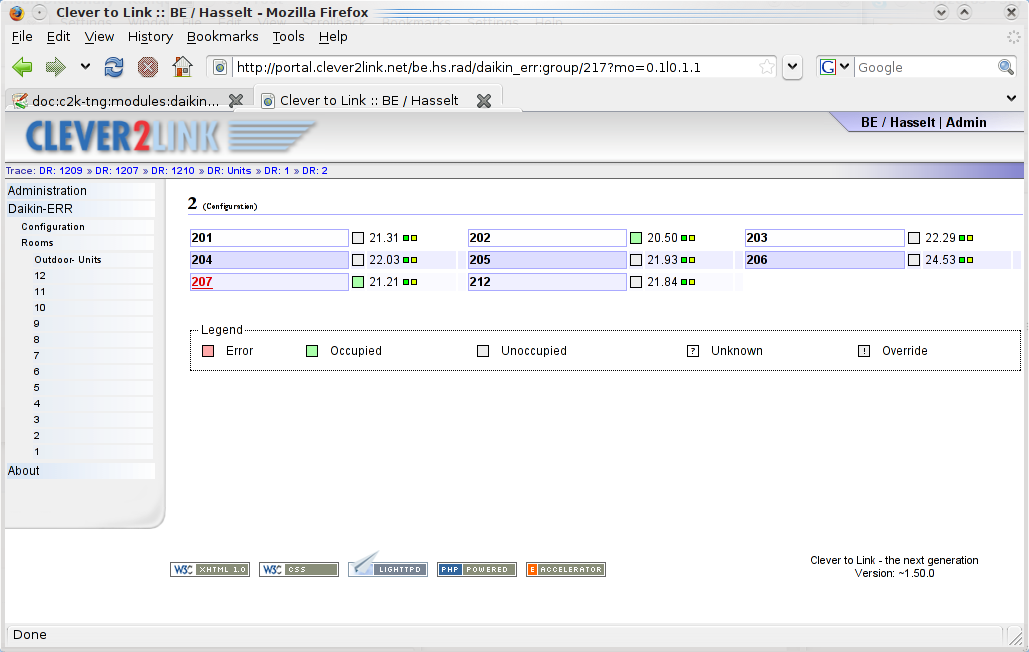Click the room 204 name field
This screenshot has height=652, width=1029.
[269, 260]
